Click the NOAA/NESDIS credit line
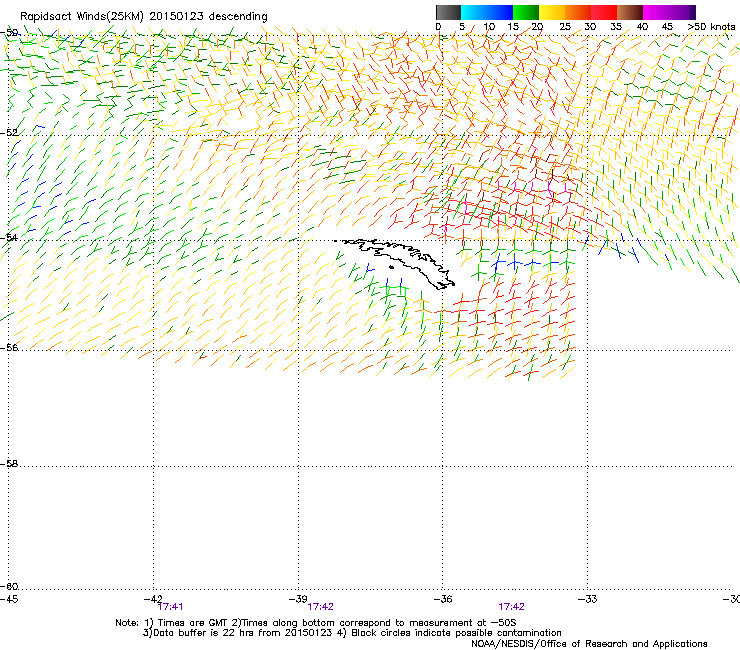The height and width of the screenshot is (650, 740). tap(589, 644)
